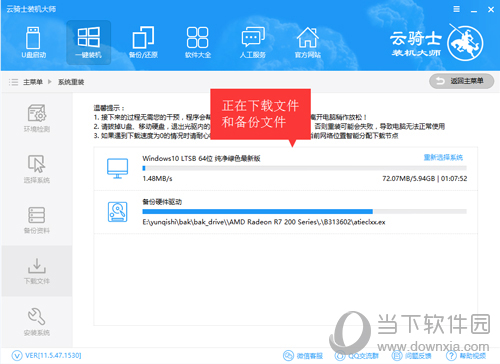The width and height of the screenshot is (500, 364).
Task: Click 系统重装 breadcrumb item
Action: [71, 82]
